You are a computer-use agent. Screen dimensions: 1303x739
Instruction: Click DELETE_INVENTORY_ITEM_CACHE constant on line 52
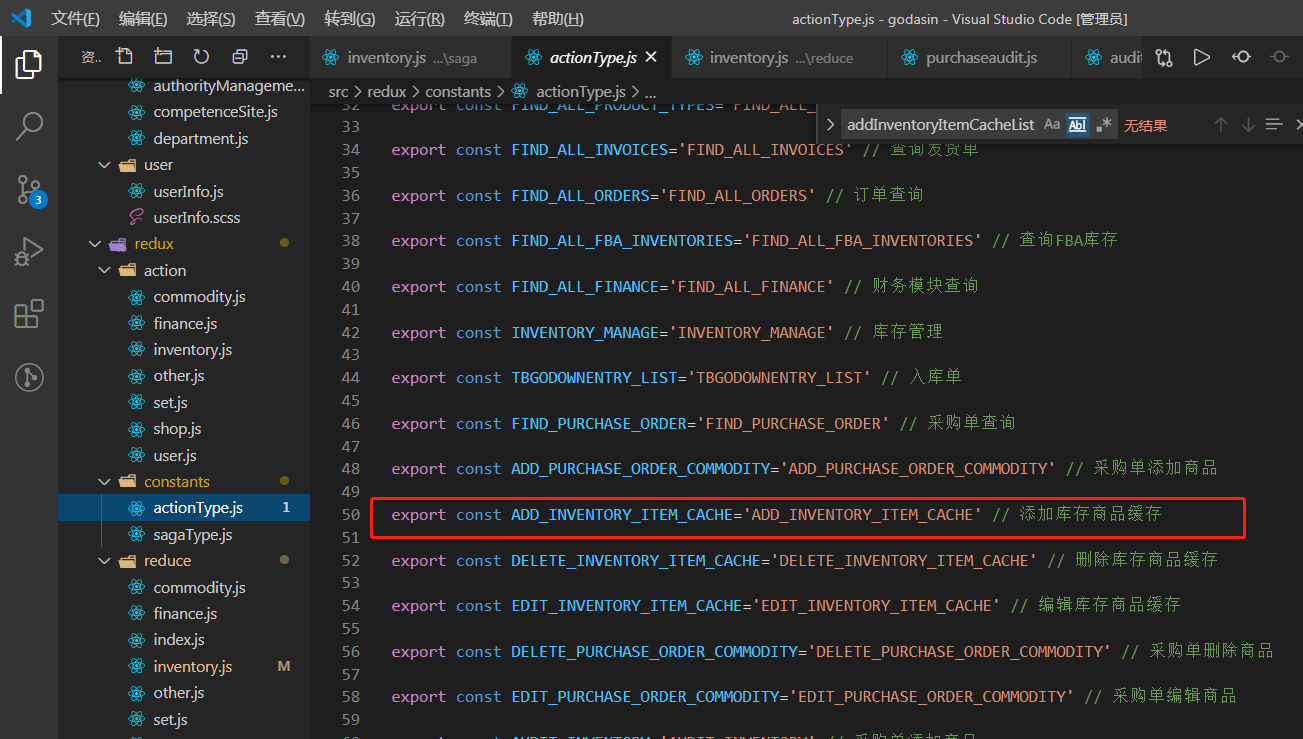click(x=635, y=561)
